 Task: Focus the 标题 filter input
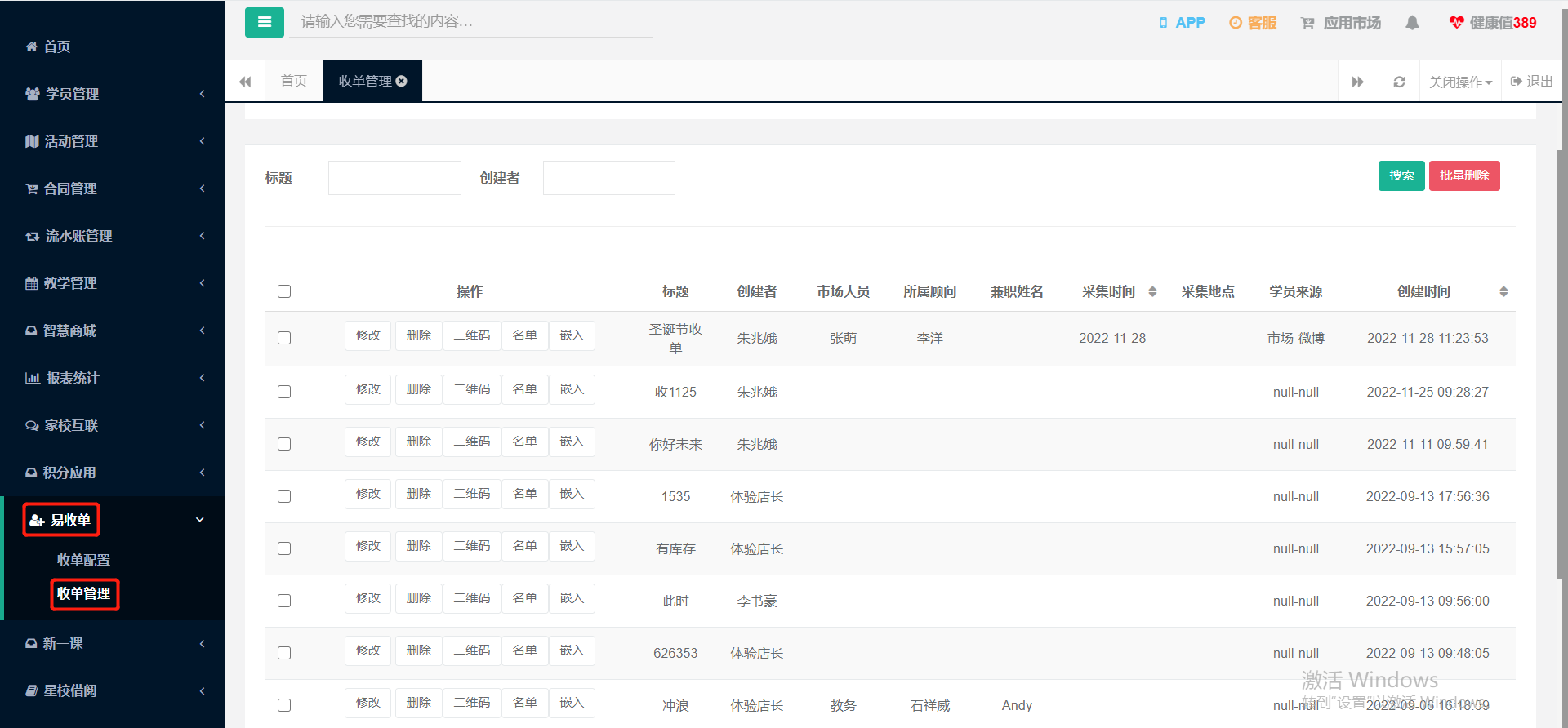(x=394, y=178)
